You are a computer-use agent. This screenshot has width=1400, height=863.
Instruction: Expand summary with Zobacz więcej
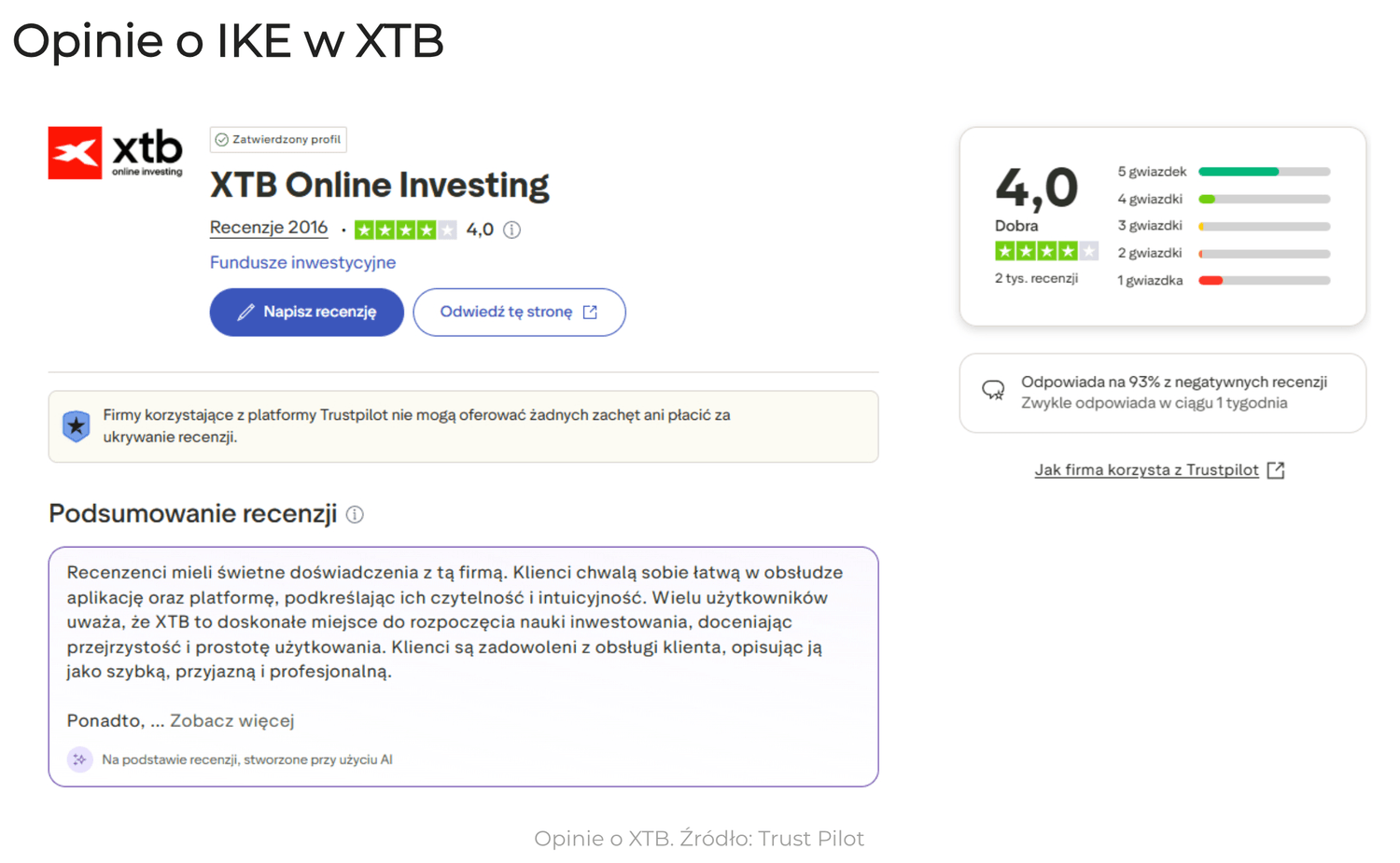click(x=231, y=720)
